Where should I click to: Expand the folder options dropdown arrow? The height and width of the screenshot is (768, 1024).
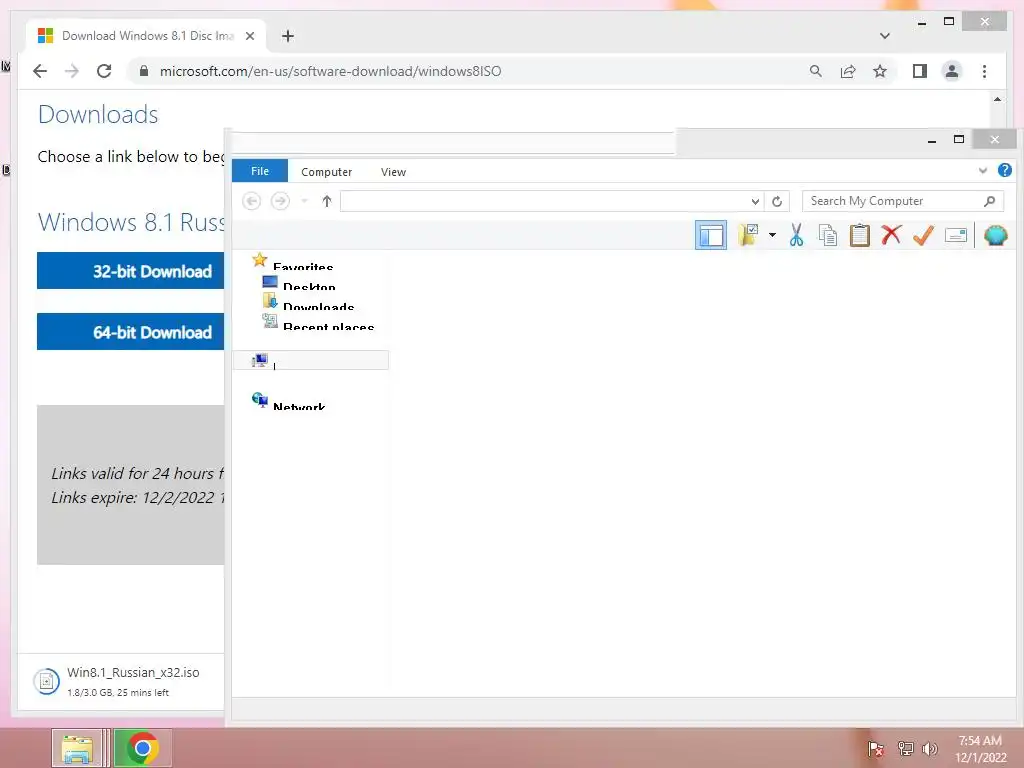[x=772, y=235]
